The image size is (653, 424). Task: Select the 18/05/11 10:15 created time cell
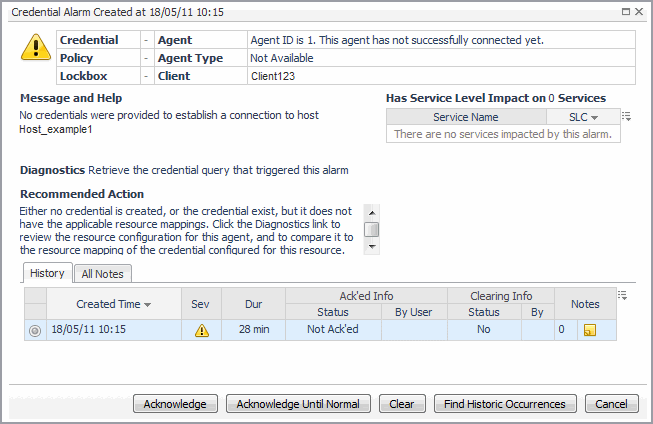114,330
